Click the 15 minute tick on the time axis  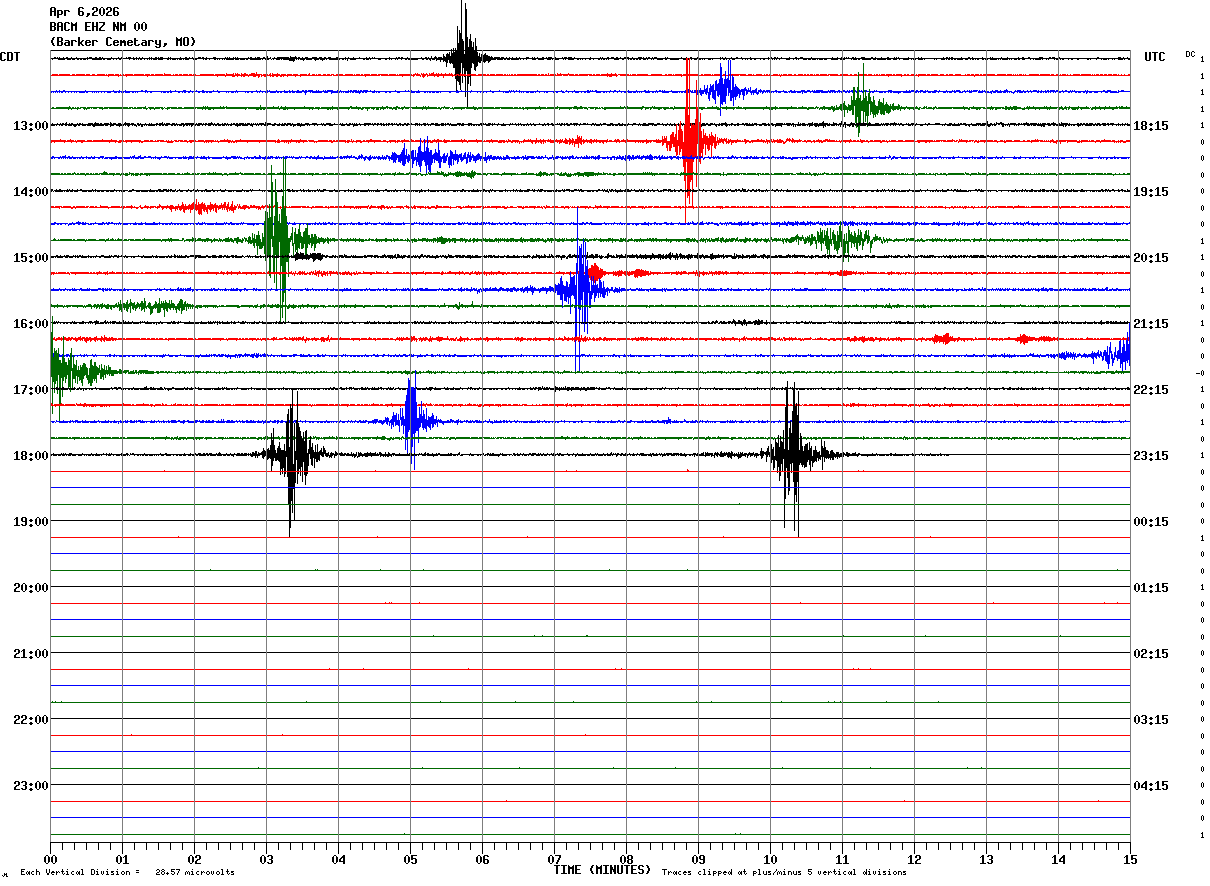tap(1129, 859)
